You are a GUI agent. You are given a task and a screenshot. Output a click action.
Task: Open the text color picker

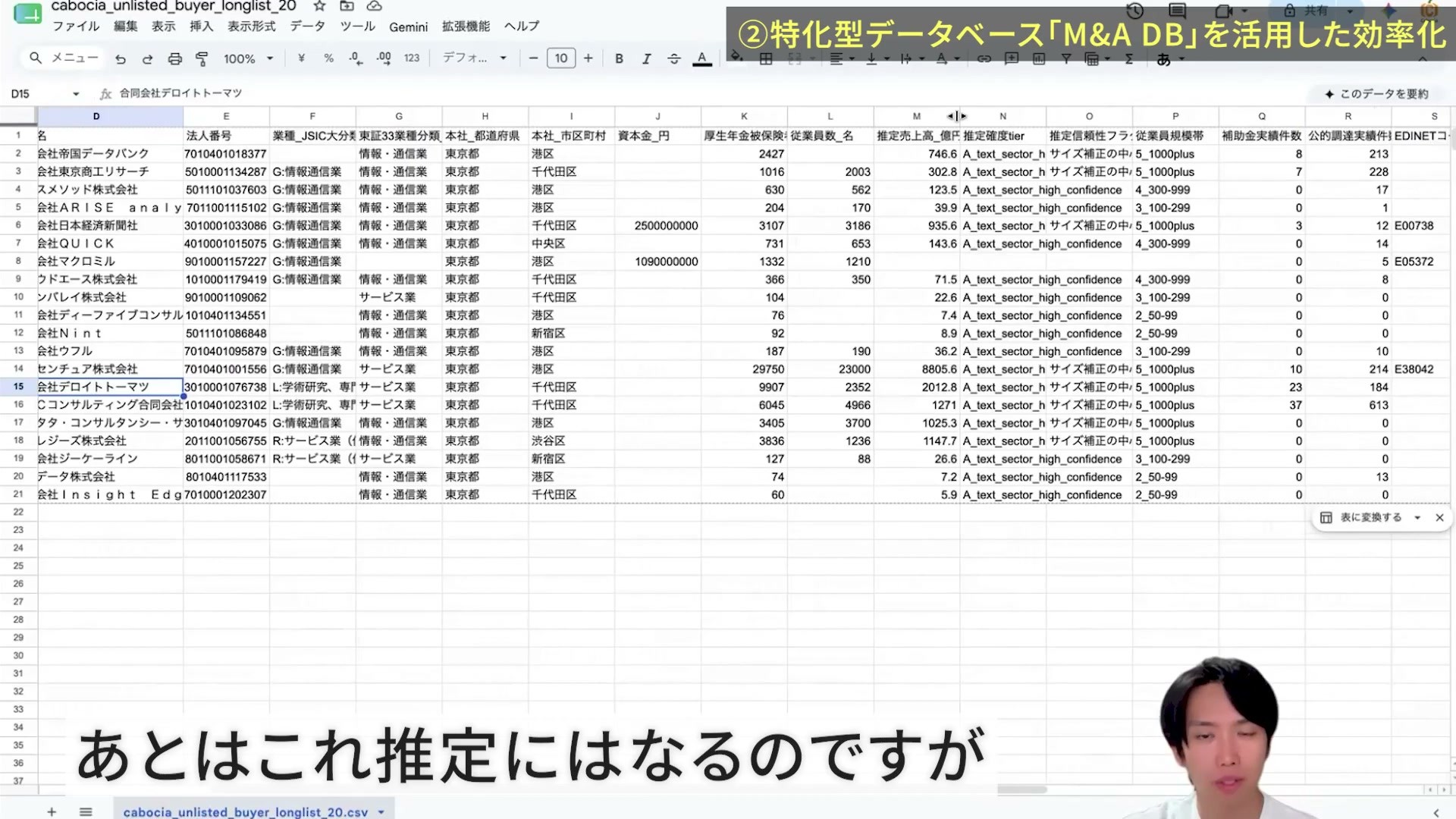click(702, 58)
